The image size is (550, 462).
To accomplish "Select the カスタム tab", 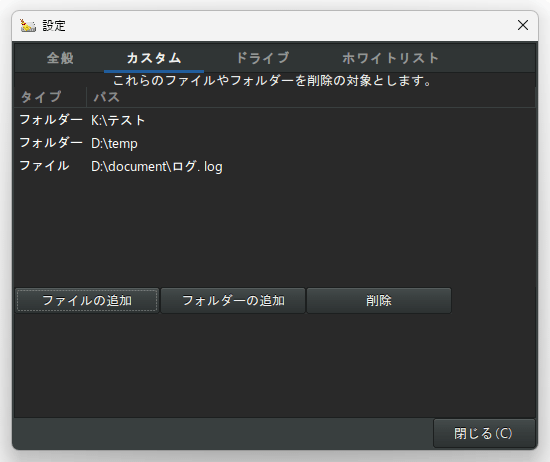I will [x=154, y=58].
